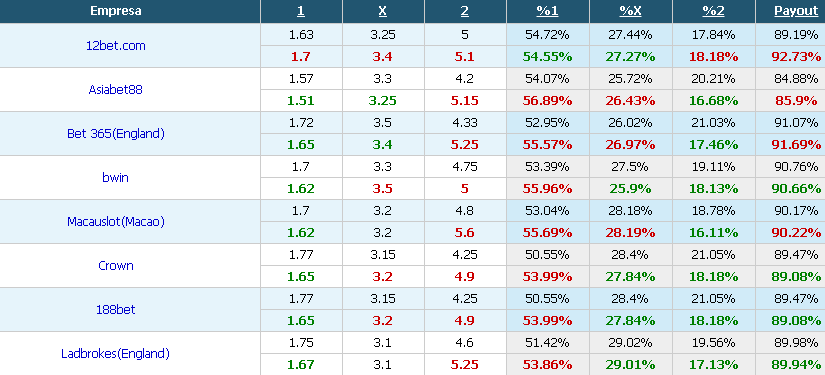Sort by the X column header
Viewport: 825px width, 375px height.
click(x=383, y=11)
